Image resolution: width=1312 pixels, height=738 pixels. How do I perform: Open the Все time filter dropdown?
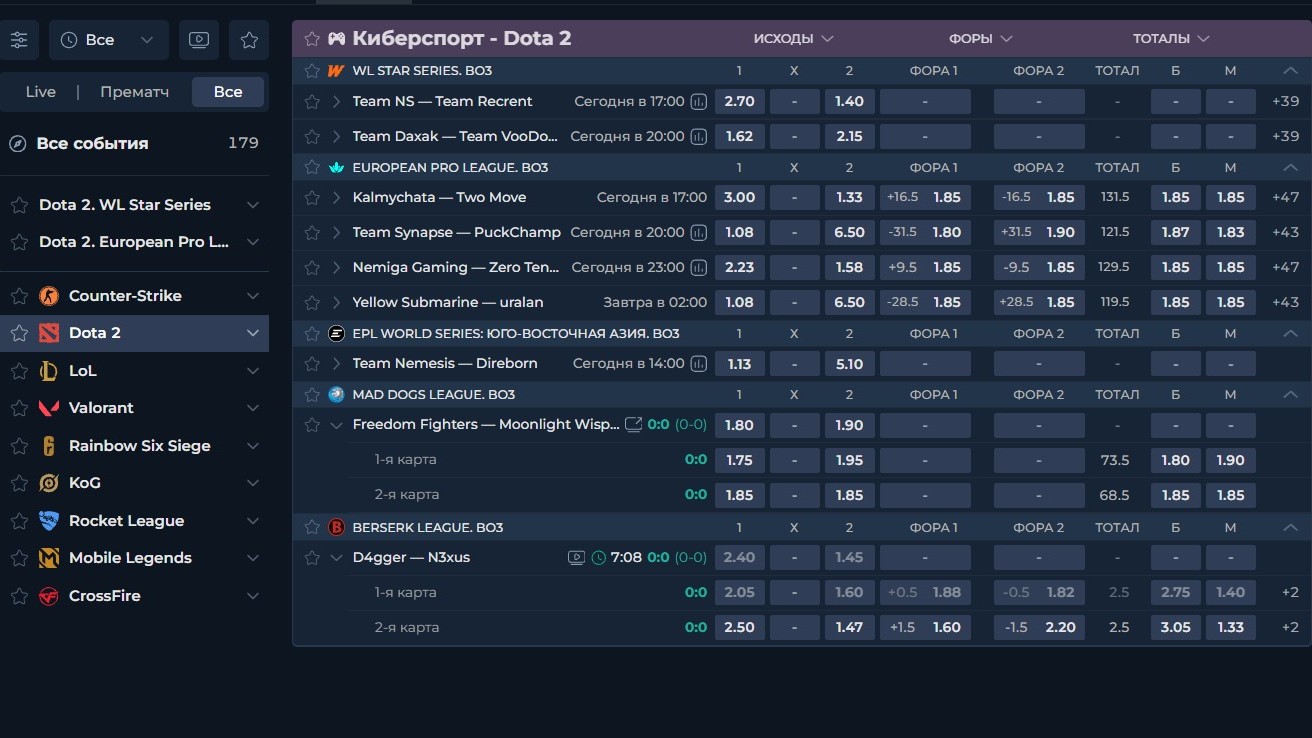click(x=108, y=40)
